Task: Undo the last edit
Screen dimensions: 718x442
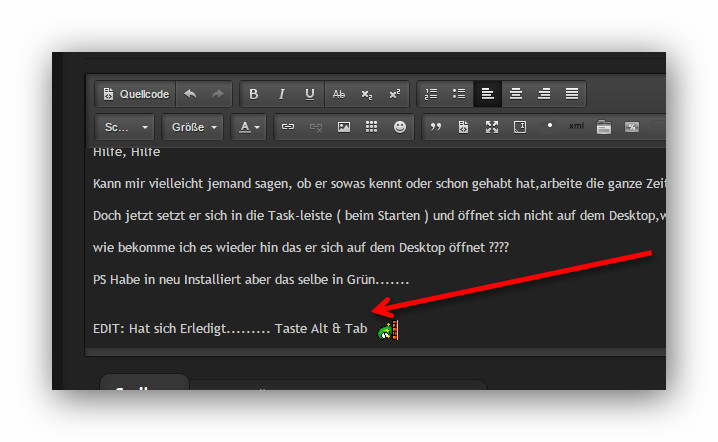Action: coord(190,94)
